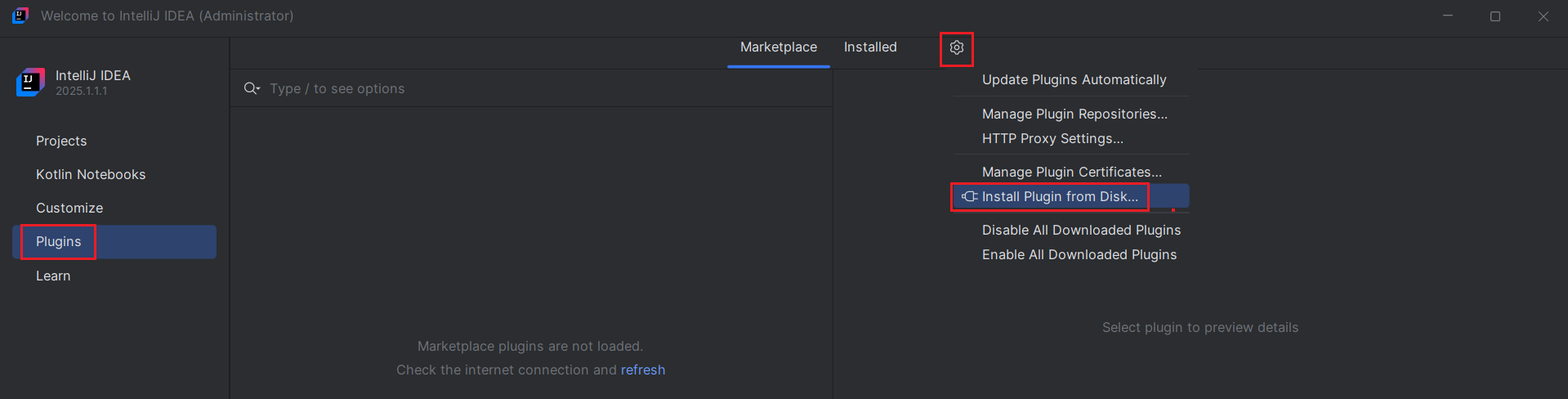This screenshot has height=399, width=1568.
Task: Click the IntelliJ title bar app icon
Action: point(20,16)
